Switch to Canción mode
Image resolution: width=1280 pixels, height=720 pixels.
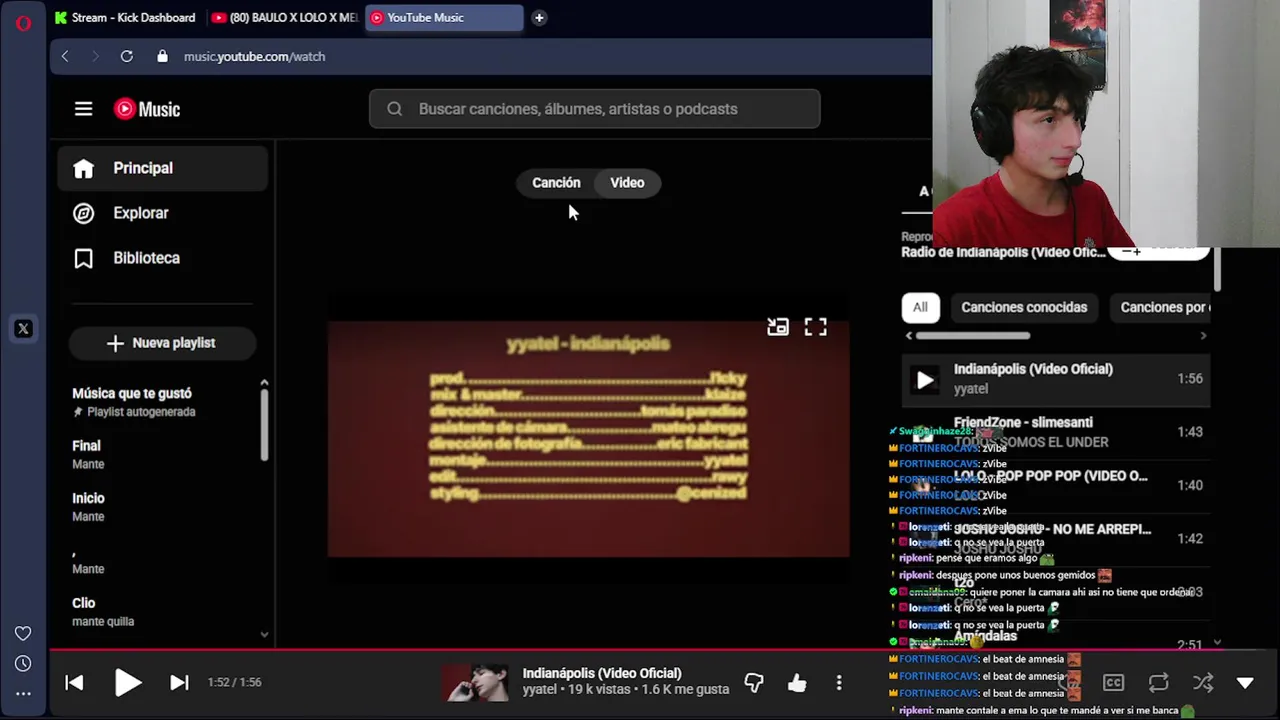click(556, 183)
